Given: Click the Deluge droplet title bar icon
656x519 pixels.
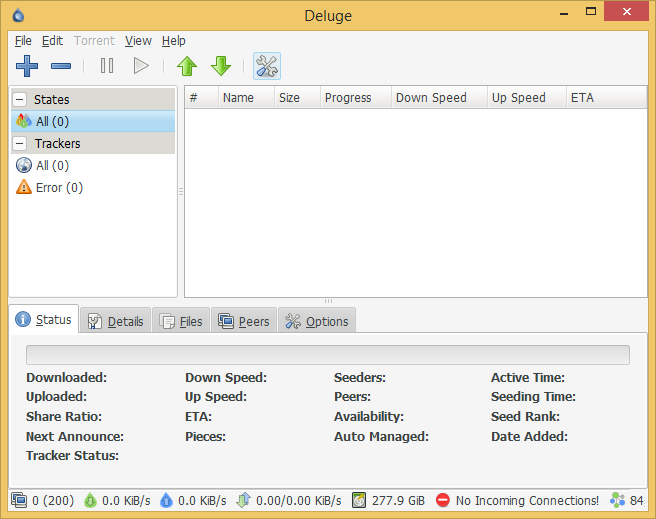Looking at the screenshot, I should click(18, 15).
